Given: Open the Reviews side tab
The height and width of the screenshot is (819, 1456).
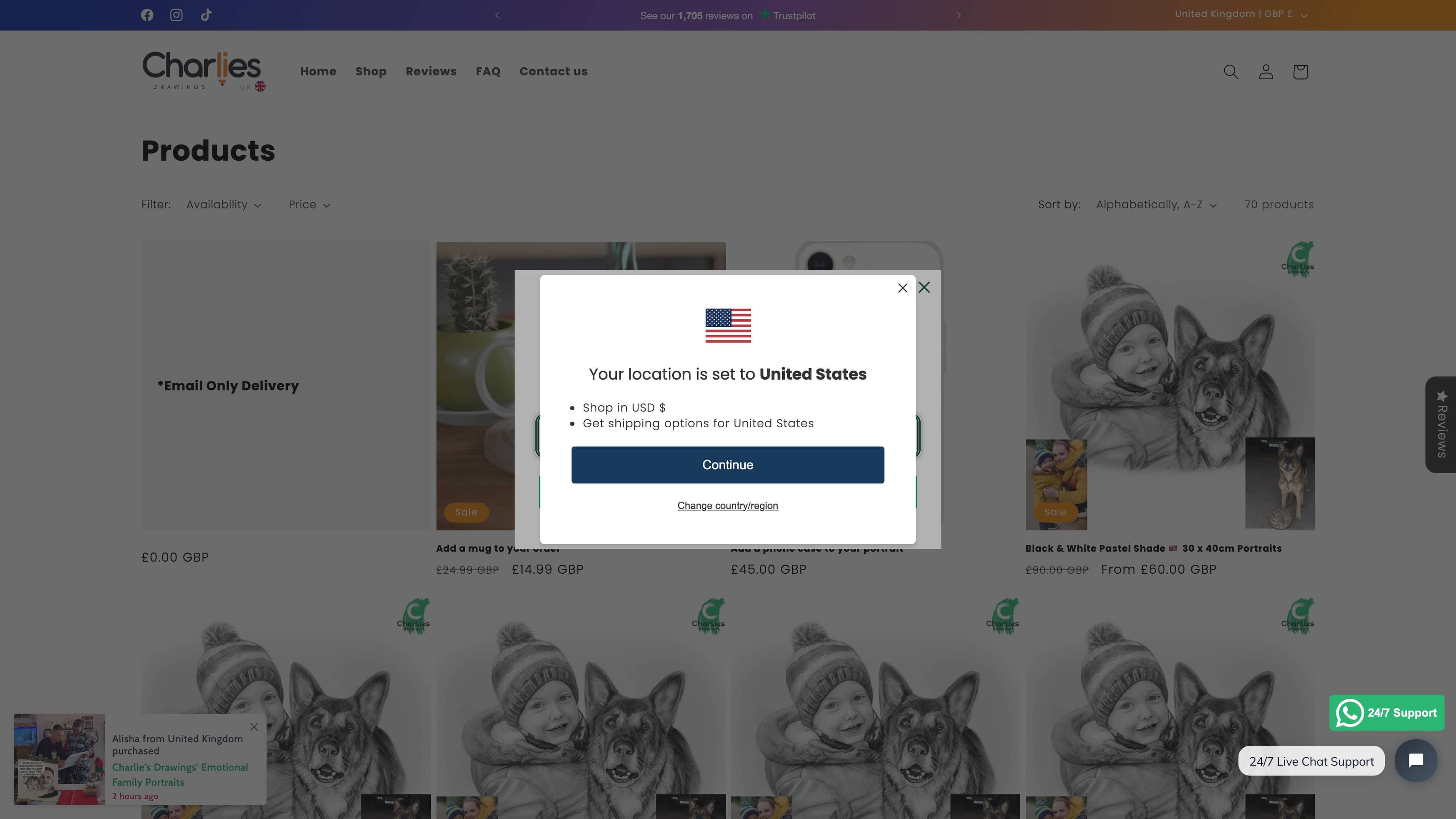Looking at the screenshot, I should 1441,425.
